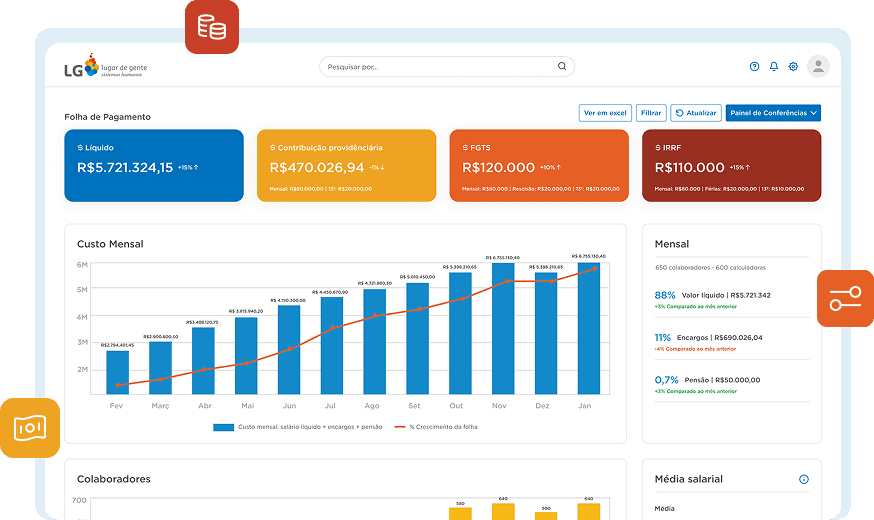The width and height of the screenshot is (874, 520).
Task: Click the Média salarial info icon
Action: point(804,479)
